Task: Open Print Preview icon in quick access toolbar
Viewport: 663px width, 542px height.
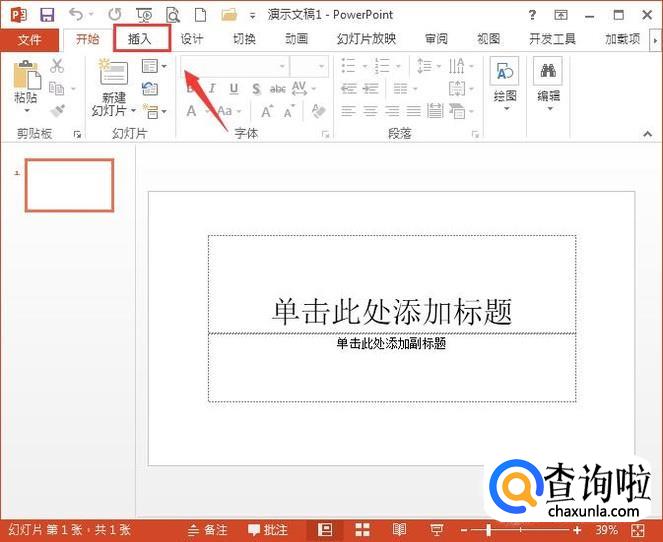Action: pyautogui.click(x=173, y=15)
